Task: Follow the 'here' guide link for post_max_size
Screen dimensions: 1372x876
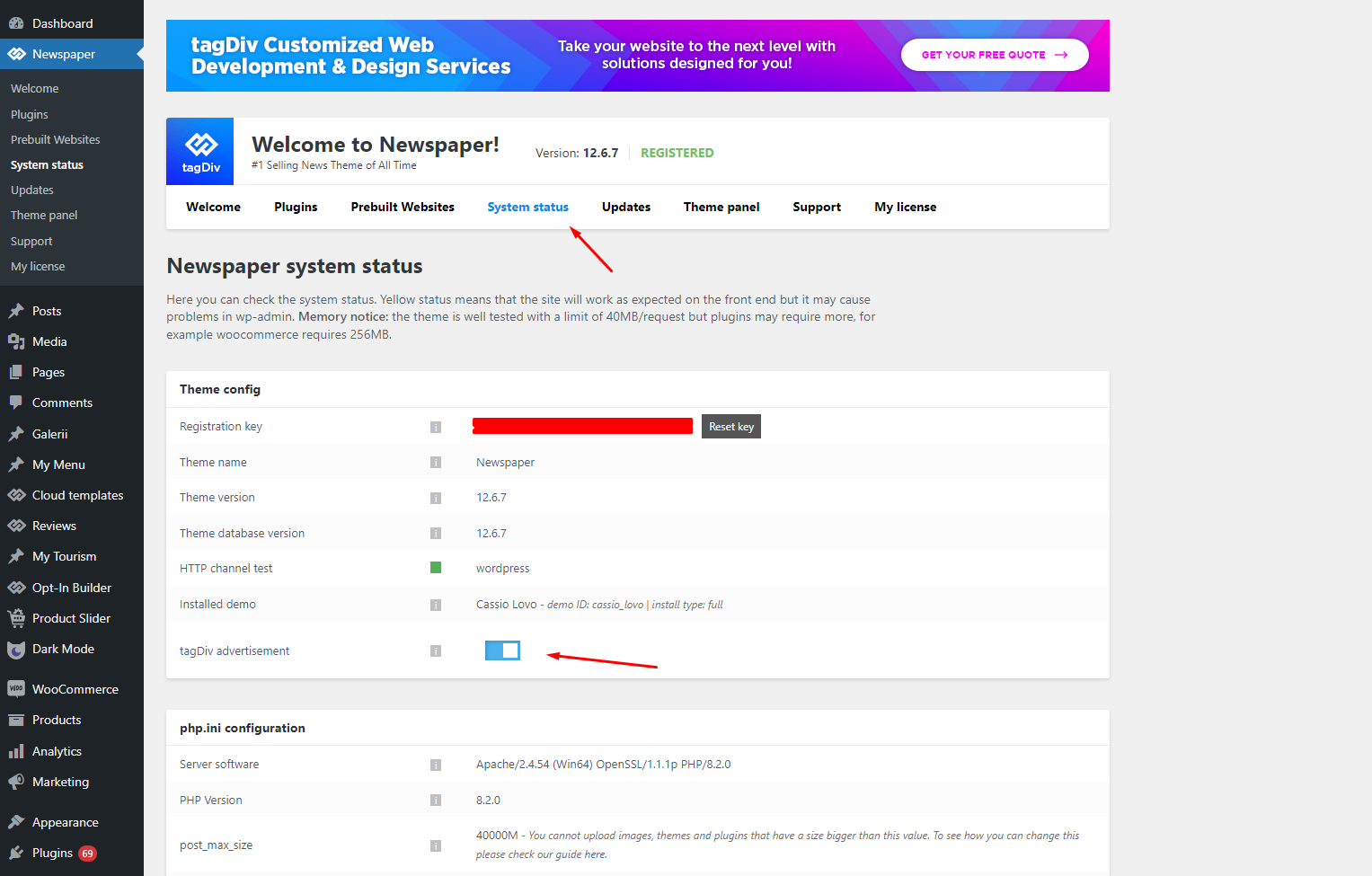Action: 595,854
